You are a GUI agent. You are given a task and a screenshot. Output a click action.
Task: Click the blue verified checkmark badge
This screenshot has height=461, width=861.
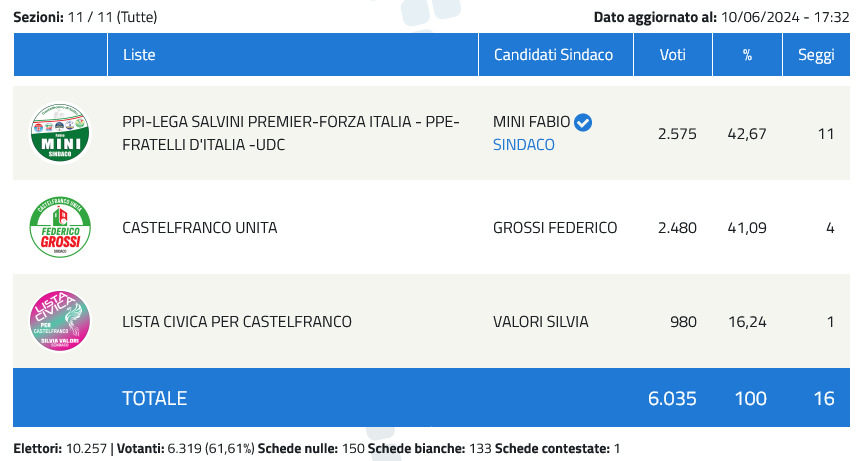click(x=583, y=122)
